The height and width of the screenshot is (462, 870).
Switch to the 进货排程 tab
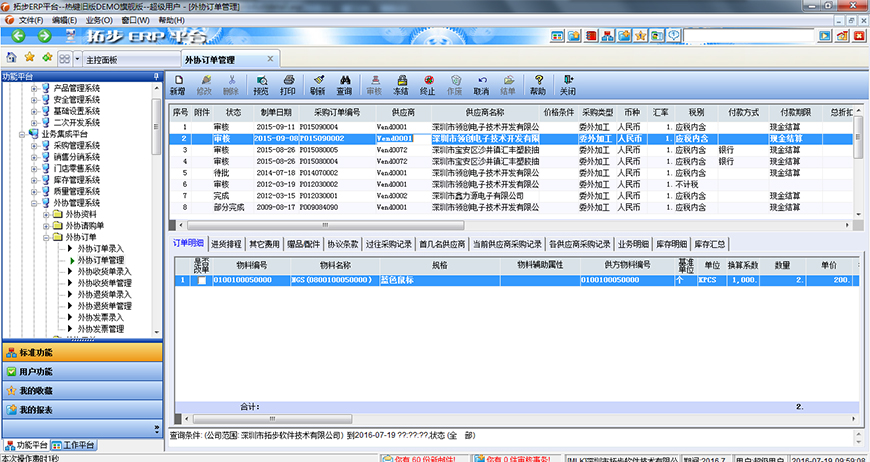227,243
